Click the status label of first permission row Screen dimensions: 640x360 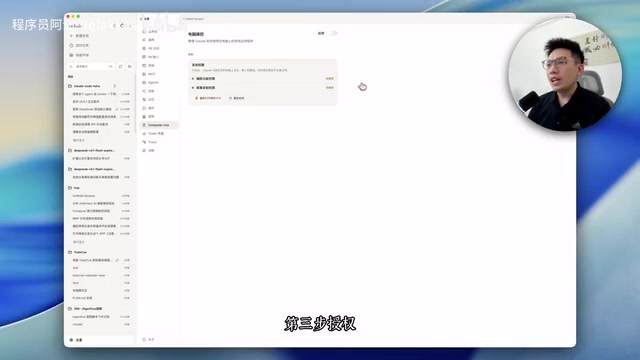click(x=330, y=78)
